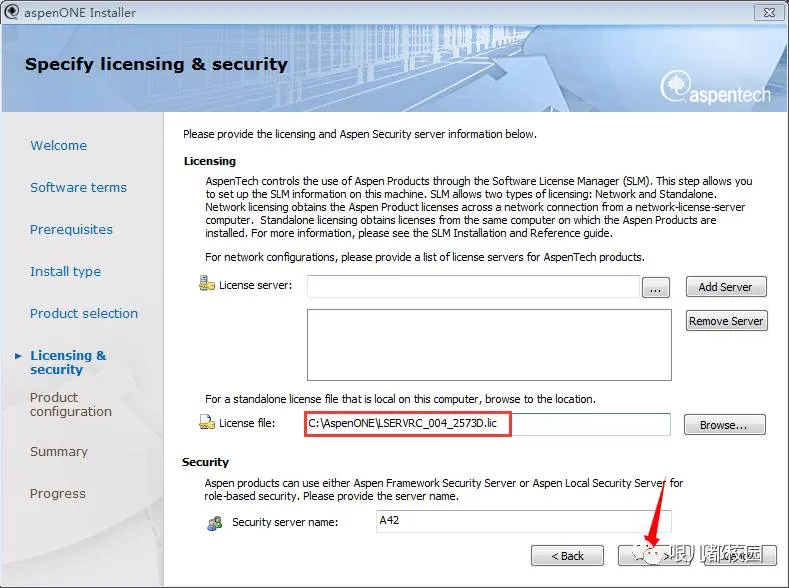This screenshot has width=789, height=588.
Task: Click inside the license servers list box
Action: click(x=489, y=345)
